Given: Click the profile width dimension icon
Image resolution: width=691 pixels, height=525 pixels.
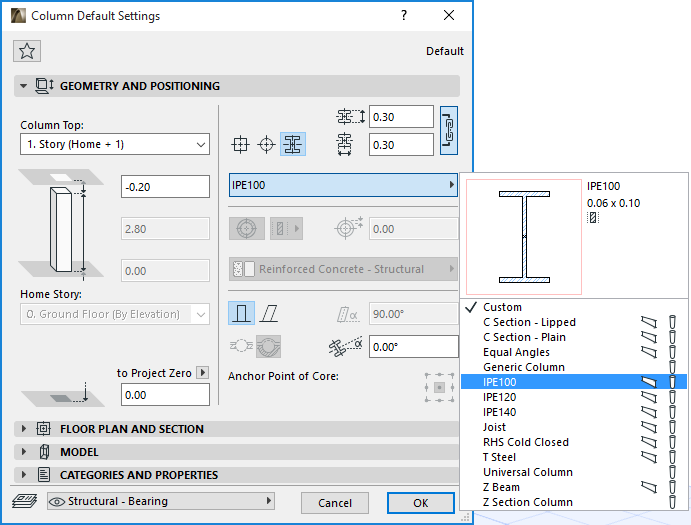Looking at the screenshot, I should (x=345, y=145).
